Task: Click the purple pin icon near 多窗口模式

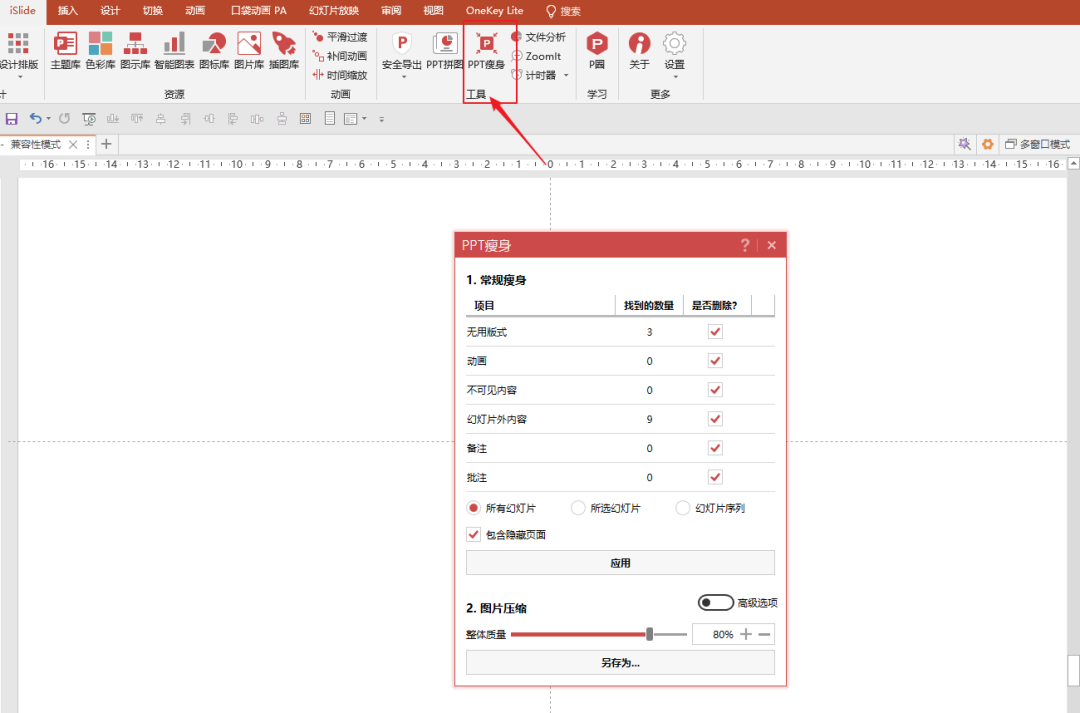Action: [x=964, y=144]
